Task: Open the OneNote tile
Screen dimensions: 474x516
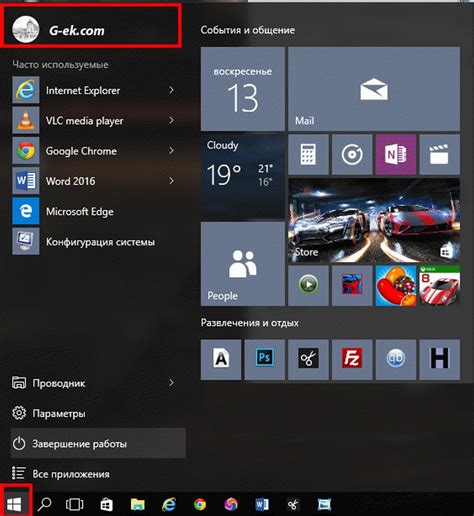Action: point(396,154)
